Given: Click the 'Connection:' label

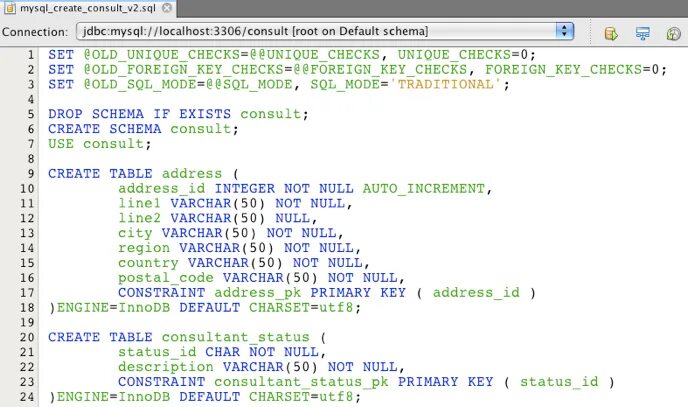Looking at the screenshot, I should tap(35, 32).
